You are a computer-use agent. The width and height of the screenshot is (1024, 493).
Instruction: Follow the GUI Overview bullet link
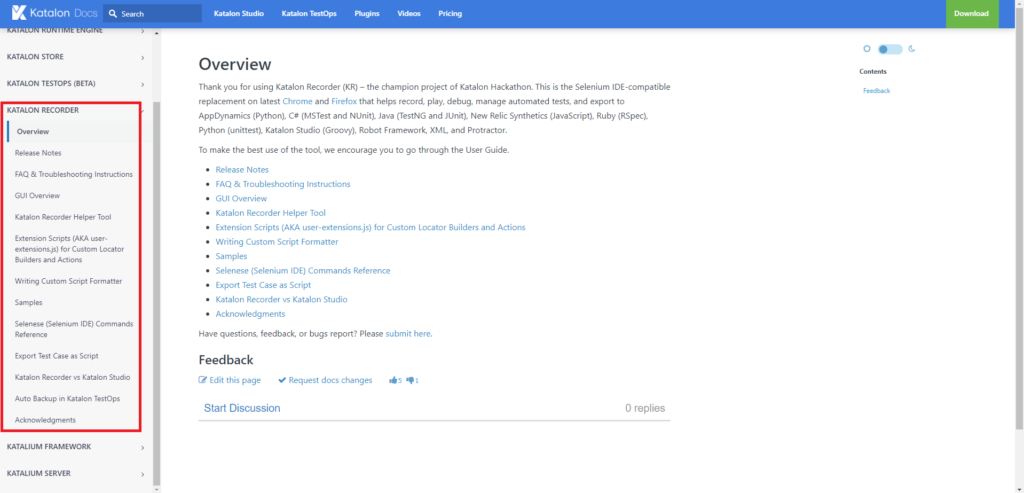[241, 199]
